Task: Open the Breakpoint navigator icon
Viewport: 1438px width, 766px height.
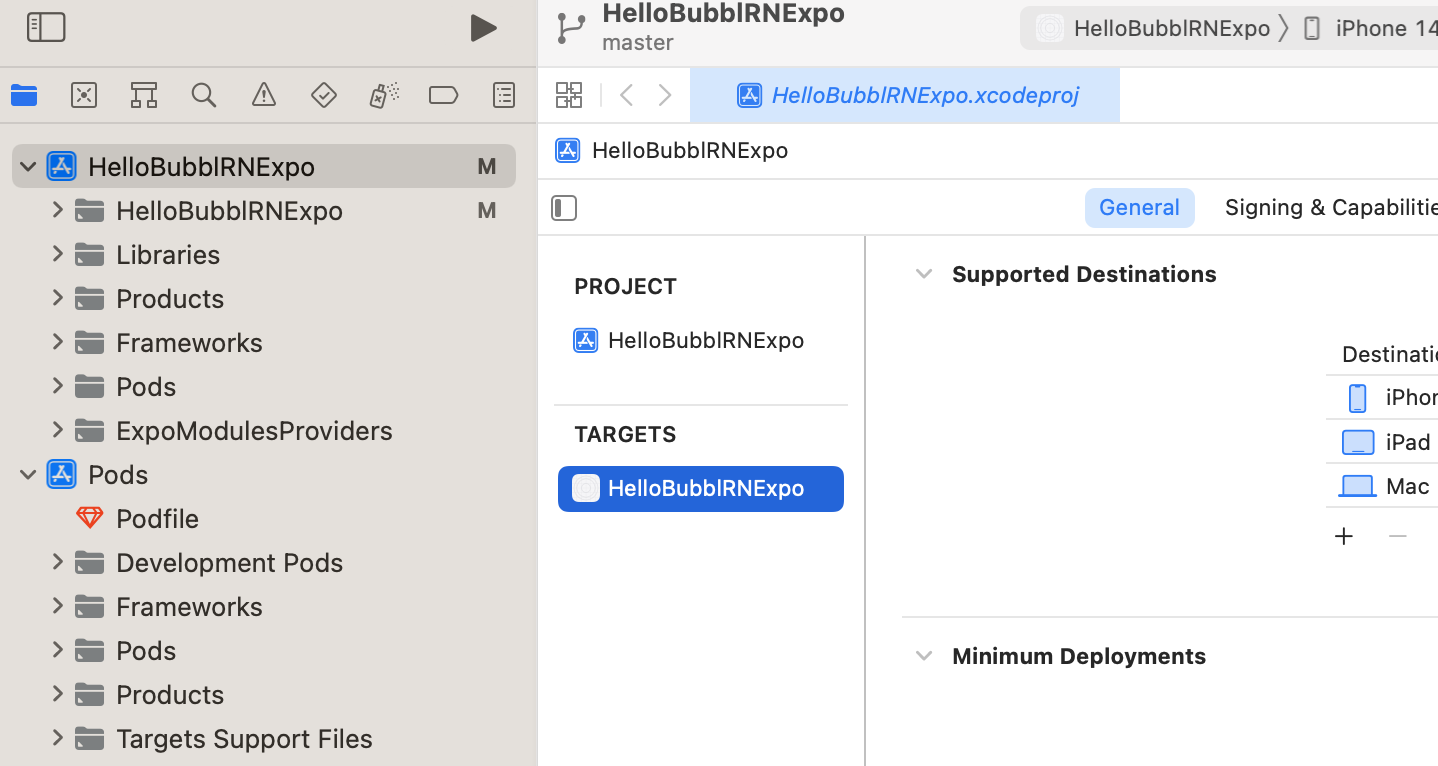Action: click(443, 95)
